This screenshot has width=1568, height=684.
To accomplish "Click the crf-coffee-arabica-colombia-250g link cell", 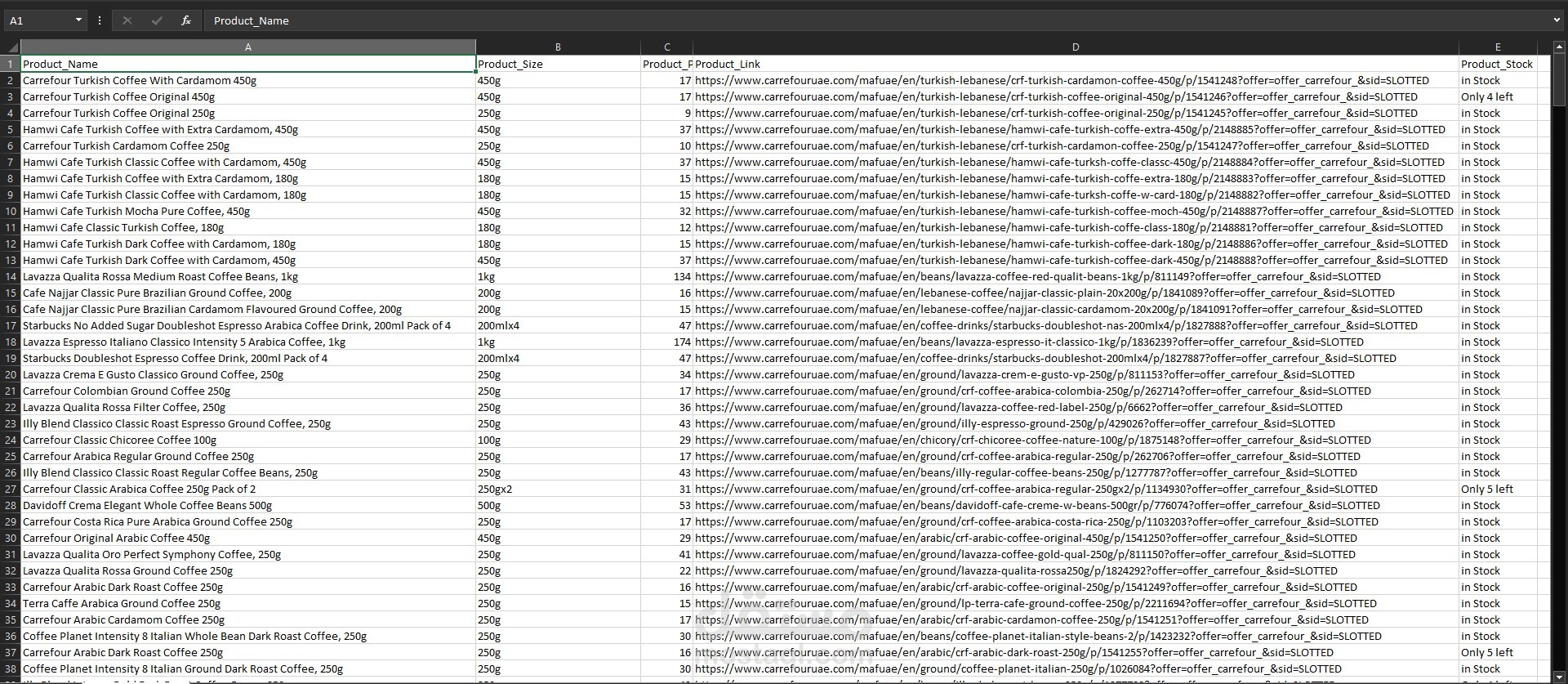I will [1076, 391].
